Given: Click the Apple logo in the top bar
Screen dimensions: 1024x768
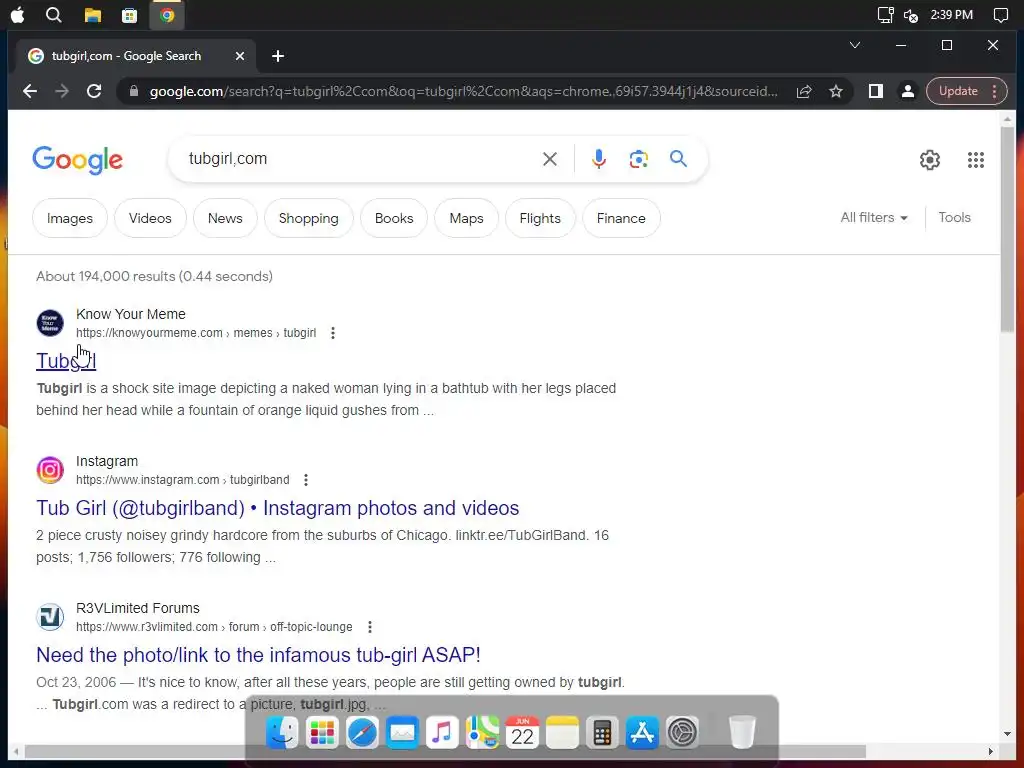Looking at the screenshot, I should 18,14.
